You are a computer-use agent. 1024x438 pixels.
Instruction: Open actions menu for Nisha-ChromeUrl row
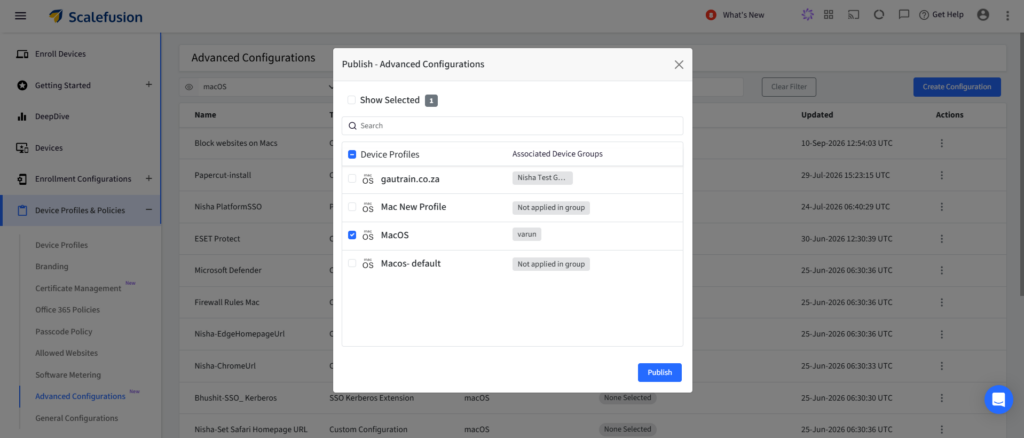click(941, 366)
